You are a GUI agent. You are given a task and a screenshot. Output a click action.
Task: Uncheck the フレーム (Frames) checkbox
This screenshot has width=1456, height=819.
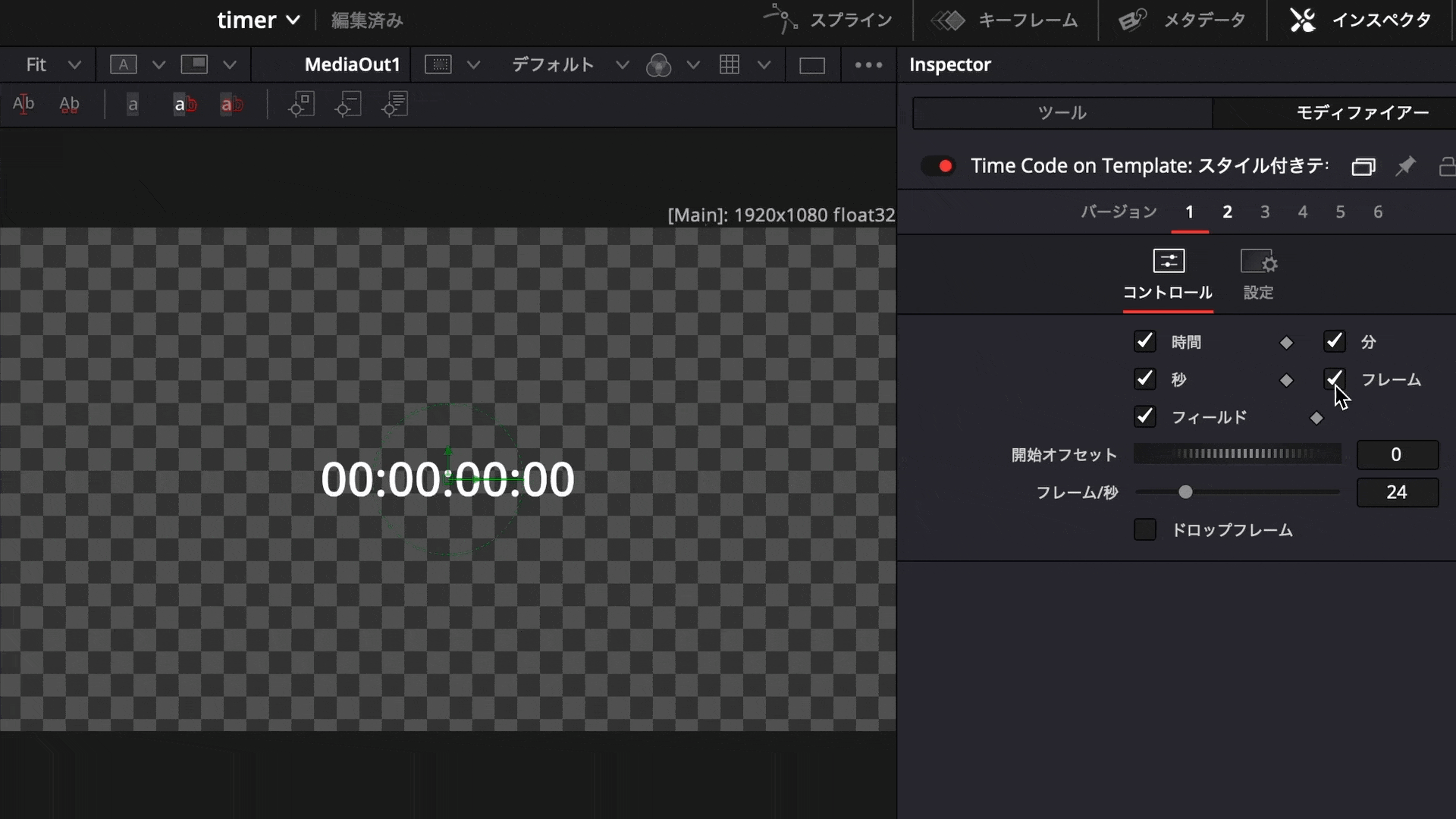click(x=1334, y=378)
